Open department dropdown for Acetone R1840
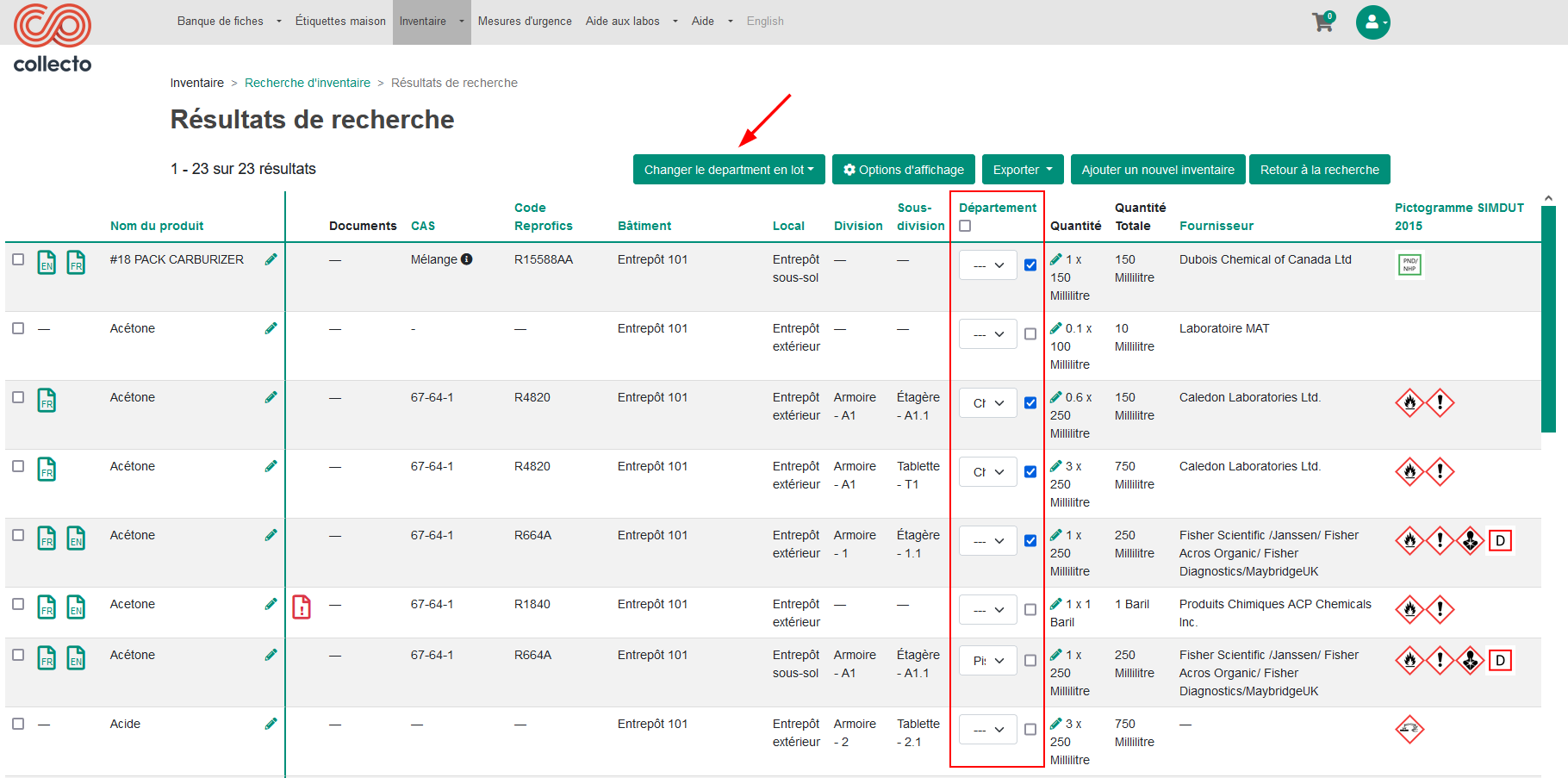The height and width of the screenshot is (778, 1568). tap(988, 610)
